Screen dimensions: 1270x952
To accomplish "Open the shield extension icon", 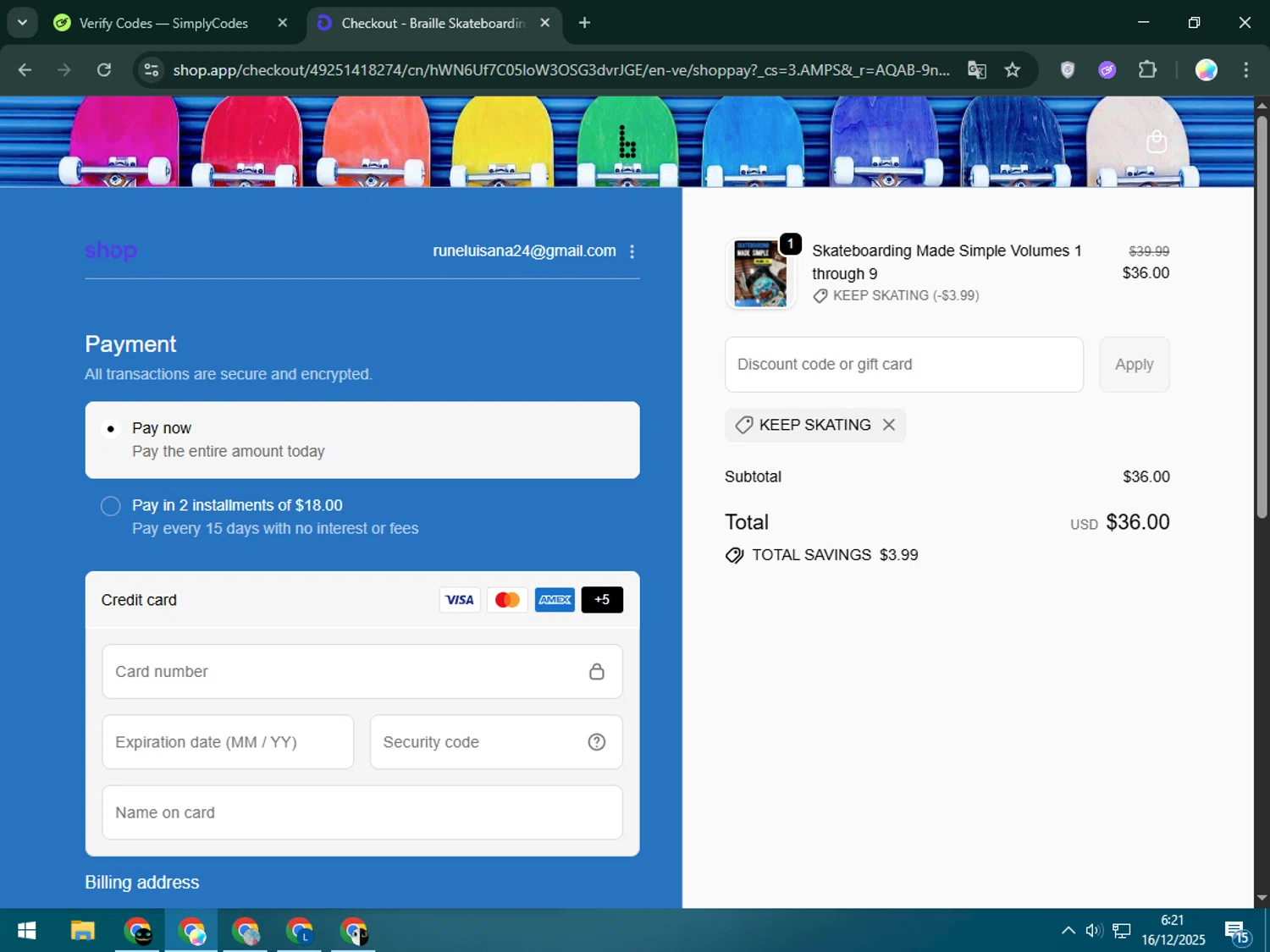I will tap(1068, 70).
